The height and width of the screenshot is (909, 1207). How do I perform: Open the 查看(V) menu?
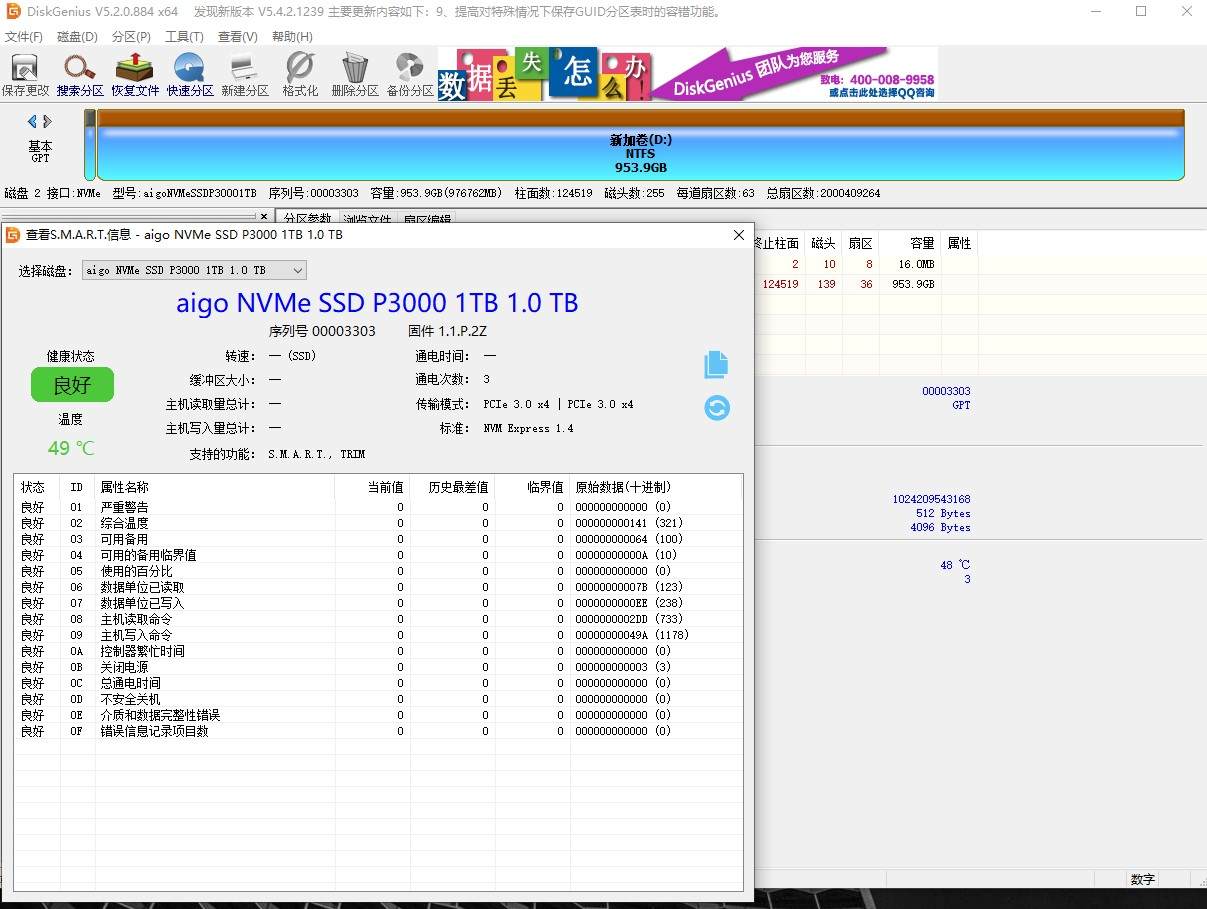(x=237, y=37)
